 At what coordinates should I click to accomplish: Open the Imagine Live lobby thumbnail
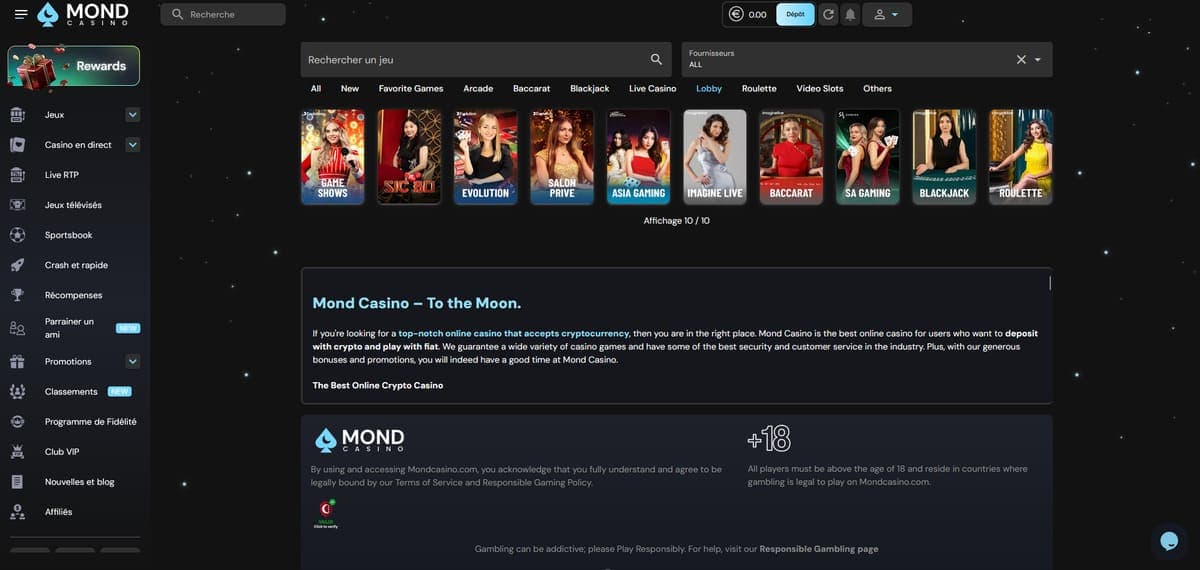coord(715,157)
